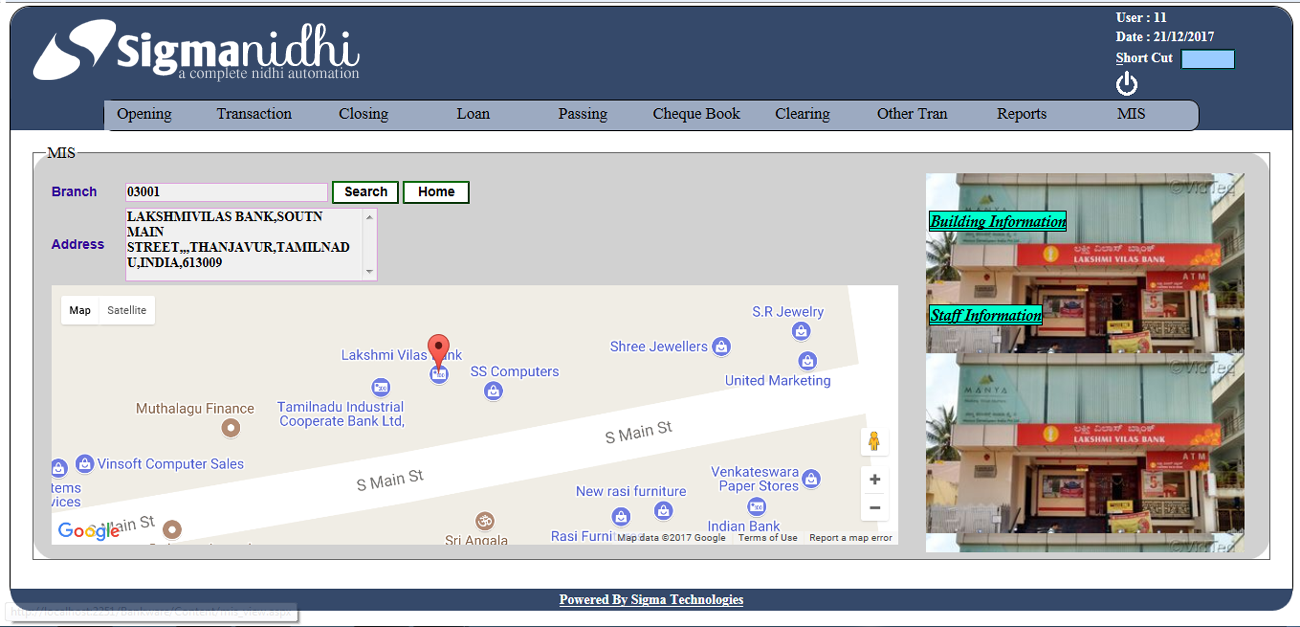
Task: Focus the Short Cut input box
Action: (x=1208, y=59)
